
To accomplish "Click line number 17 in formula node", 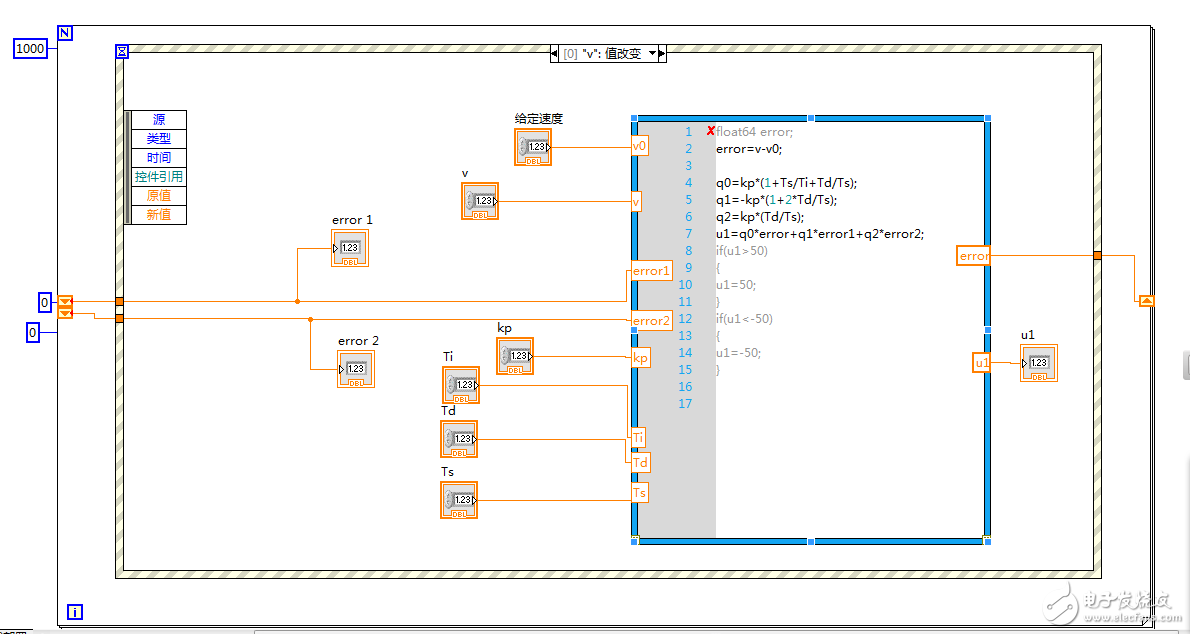I will pos(685,404).
